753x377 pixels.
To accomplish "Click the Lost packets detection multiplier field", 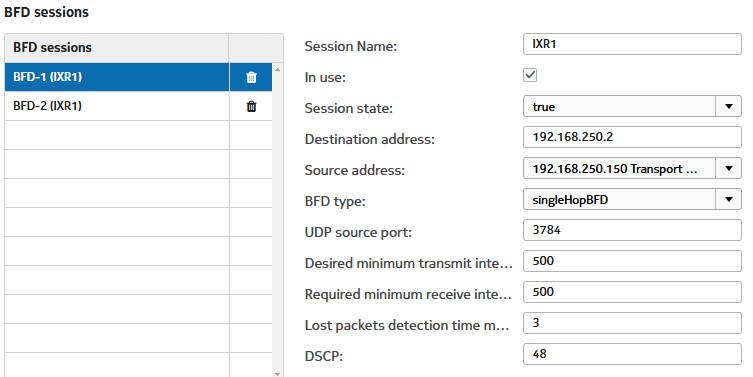I will pyautogui.click(x=632, y=323).
